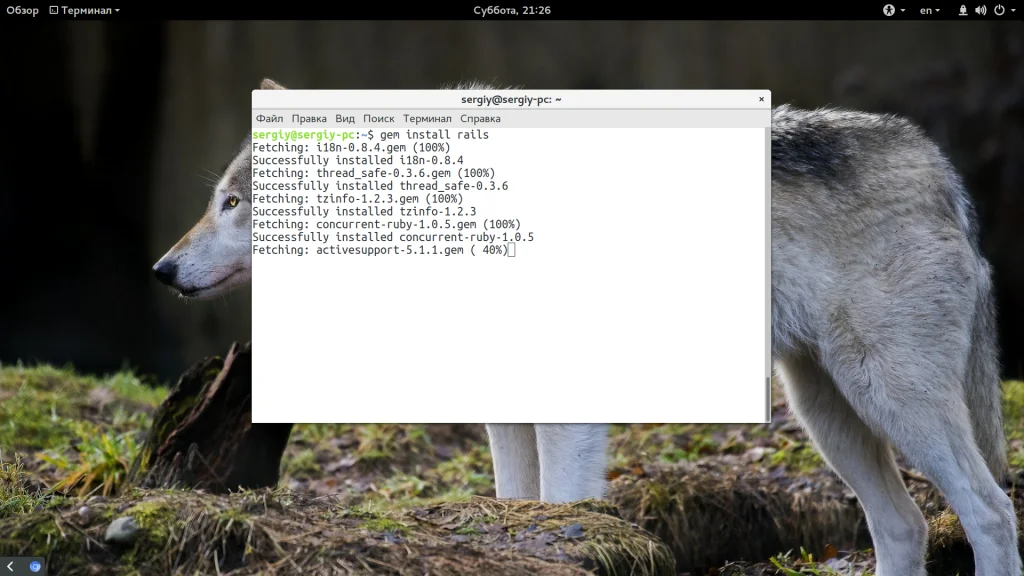Click line Successfully installed thread_safe-0.3.6
Viewport: 1024px width, 576px height.
pyautogui.click(x=380, y=186)
